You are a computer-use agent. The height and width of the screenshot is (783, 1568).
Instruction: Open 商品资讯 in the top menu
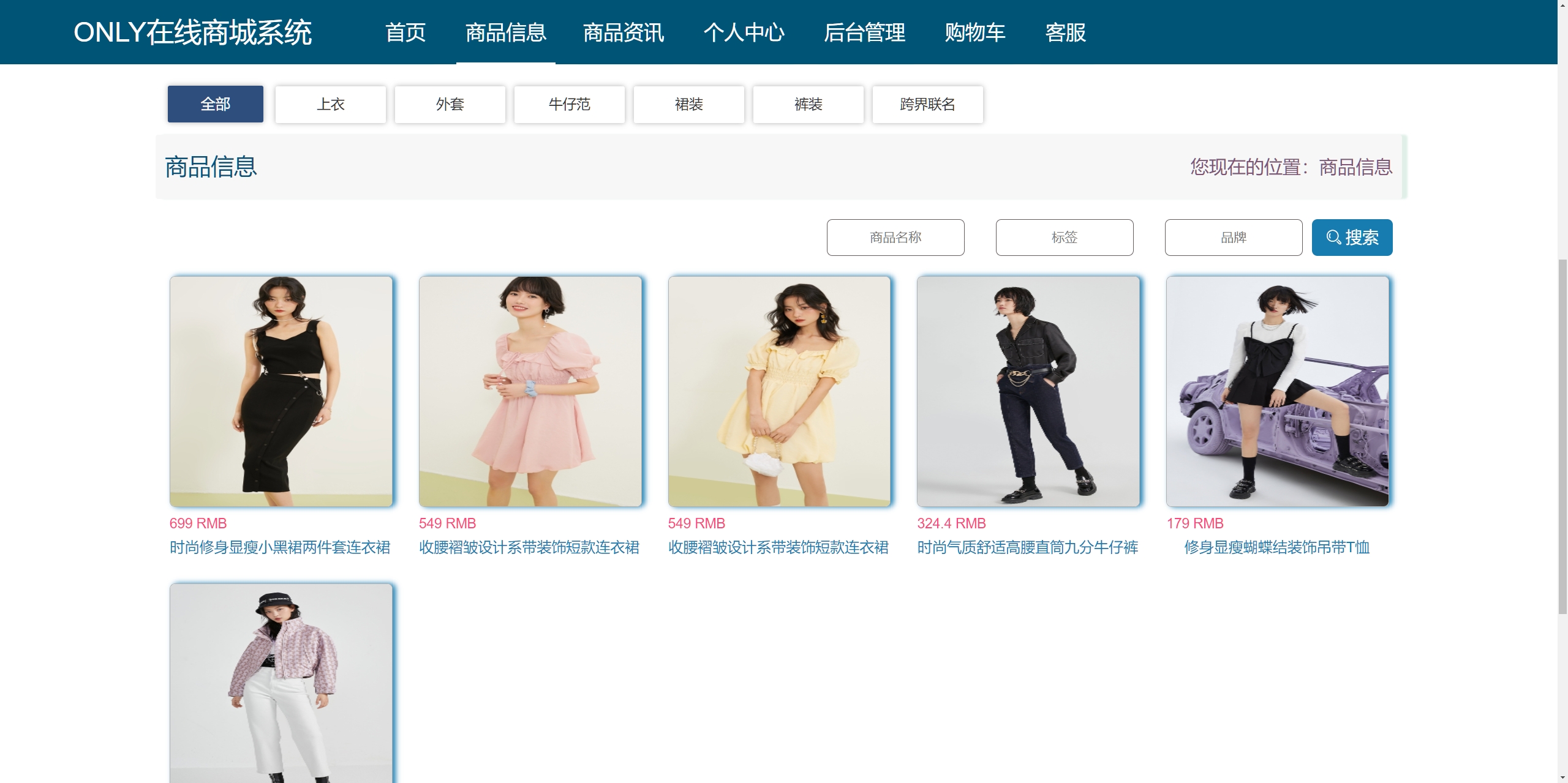624,32
